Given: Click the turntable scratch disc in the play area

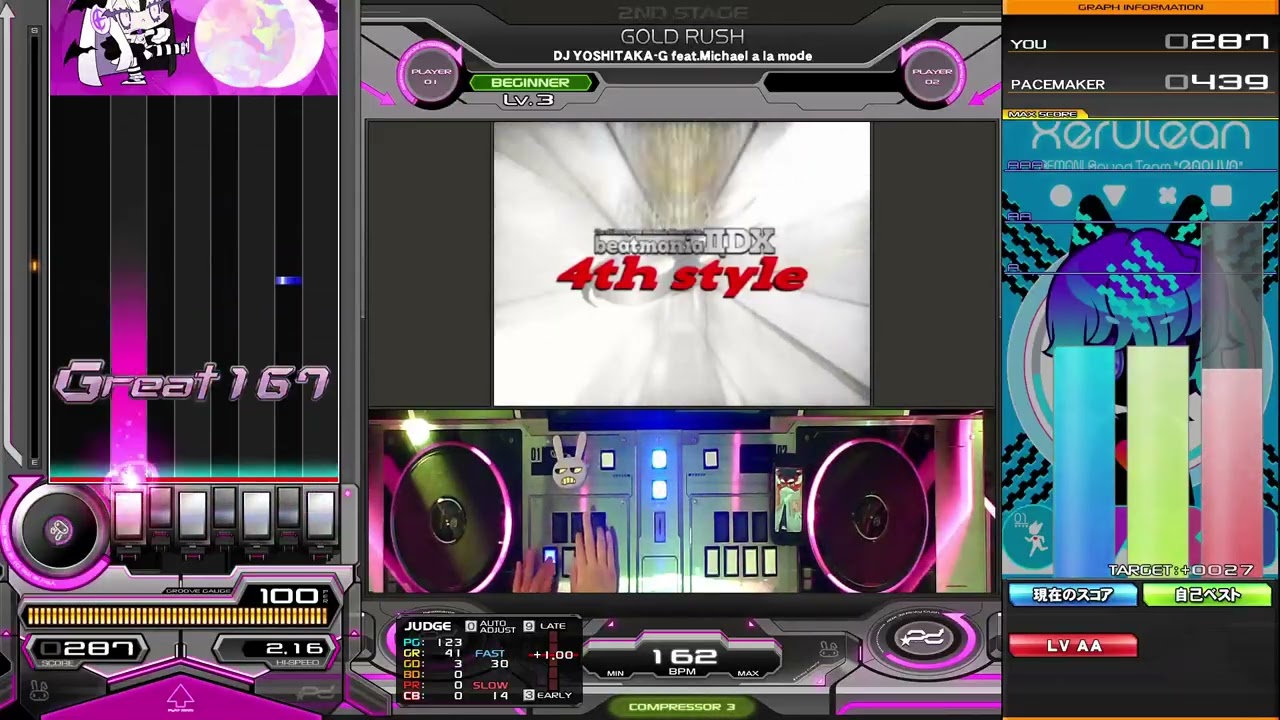Looking at the screenshot, I should (x=58, y=531).
